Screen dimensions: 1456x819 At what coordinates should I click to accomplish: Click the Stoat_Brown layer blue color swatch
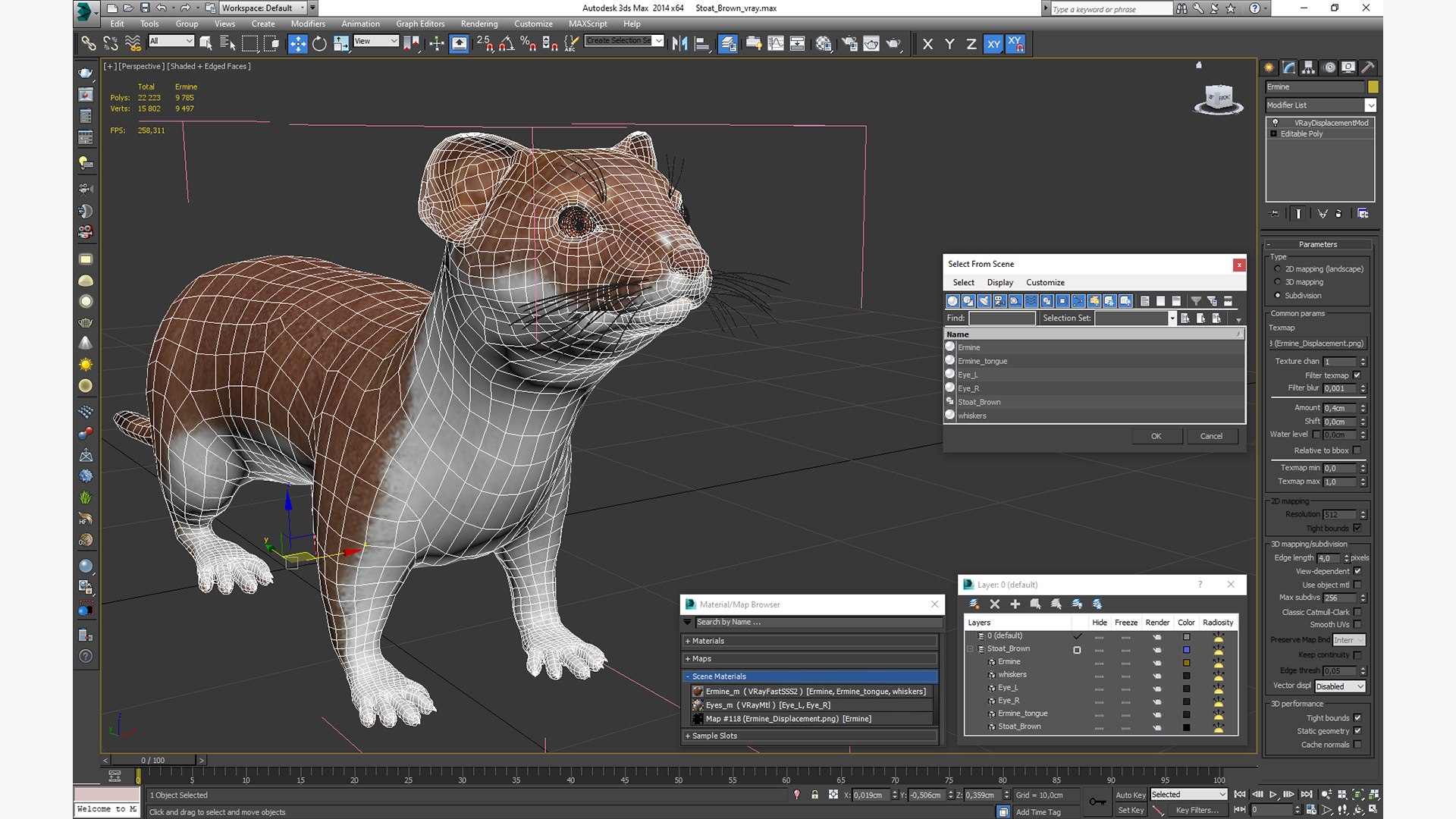click(x=1186, y=650)
